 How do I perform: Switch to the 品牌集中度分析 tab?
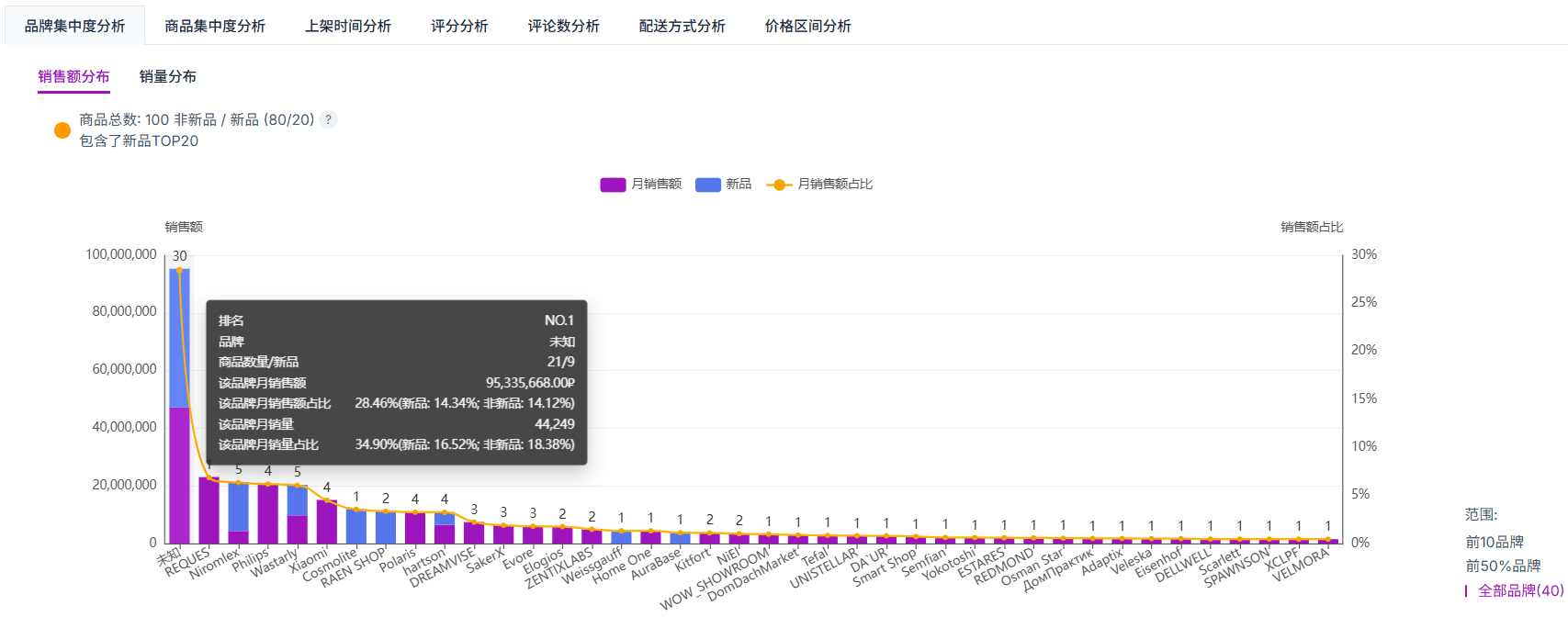point(75,26)
